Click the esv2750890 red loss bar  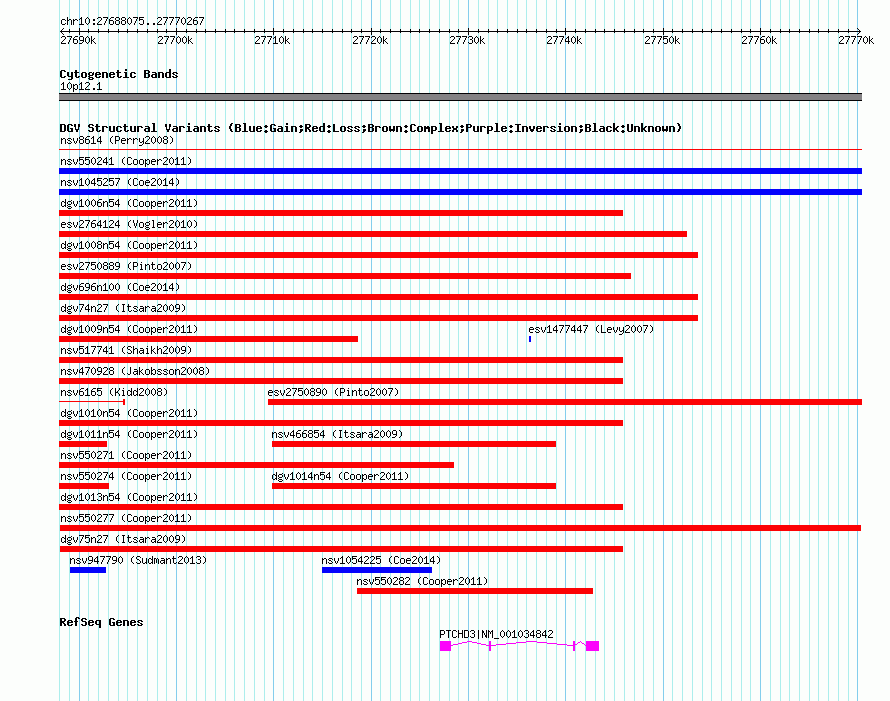[565, 402]
